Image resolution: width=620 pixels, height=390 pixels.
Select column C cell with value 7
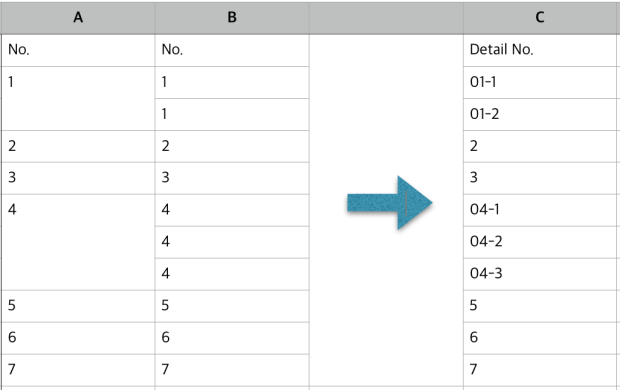point(540,370)
